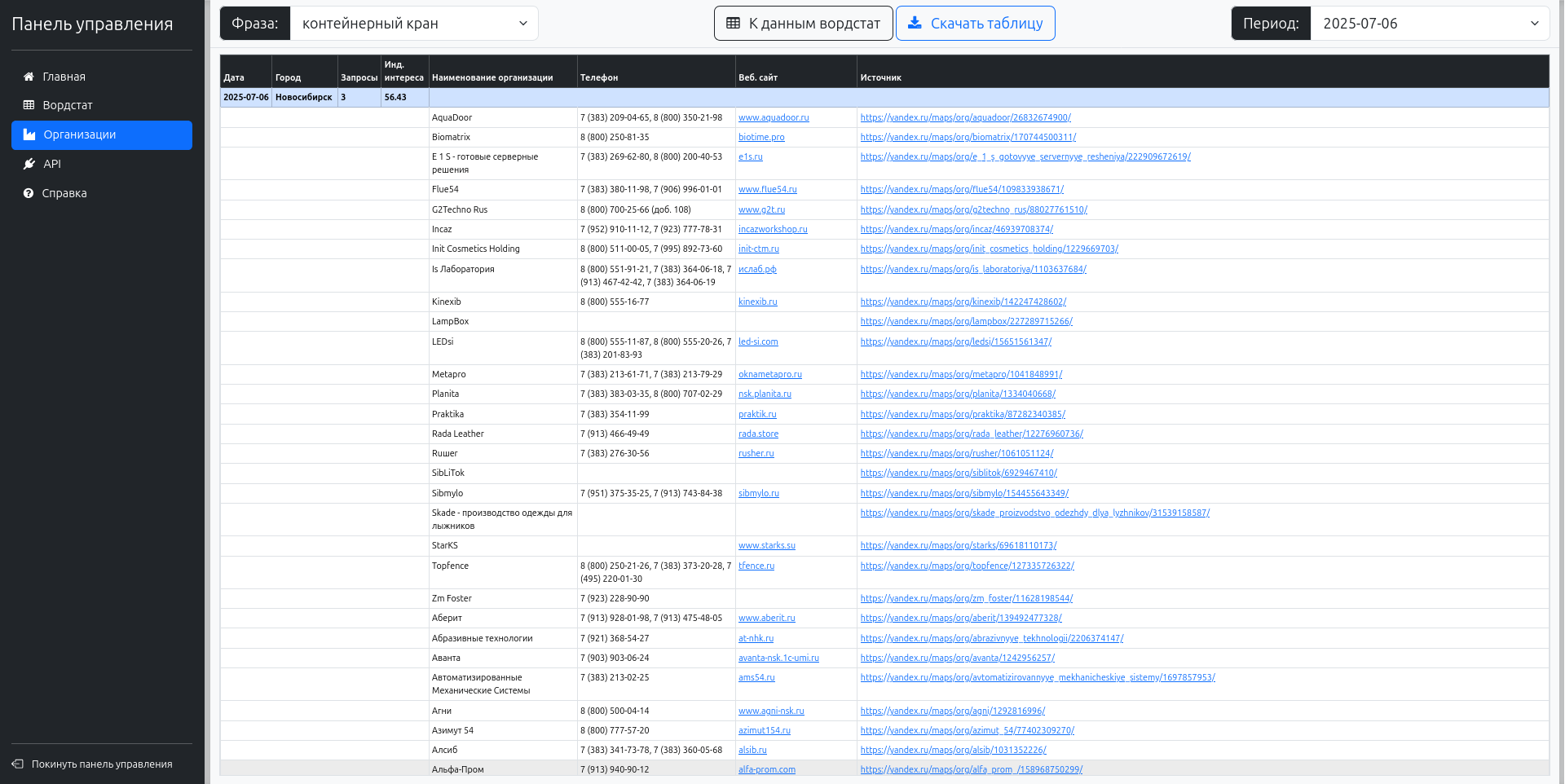Screen dimensions: 1565x784
Task: Open the Главная menu item
Action: point(102,77)
